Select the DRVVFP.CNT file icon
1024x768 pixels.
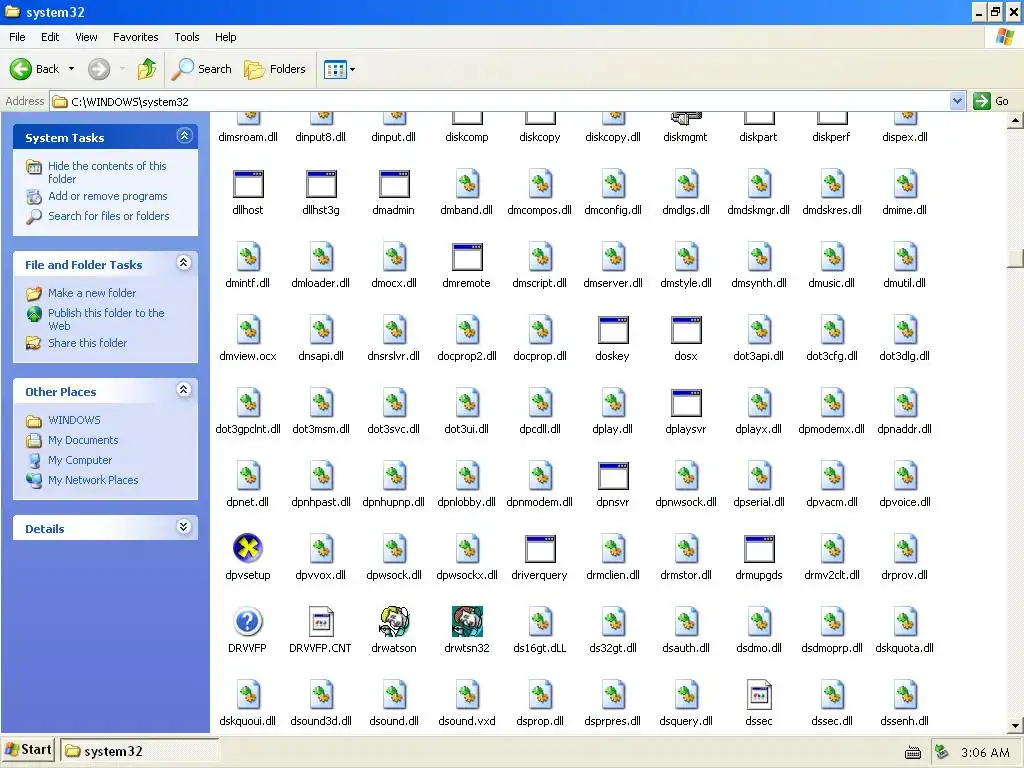click(x=321, y=622)
